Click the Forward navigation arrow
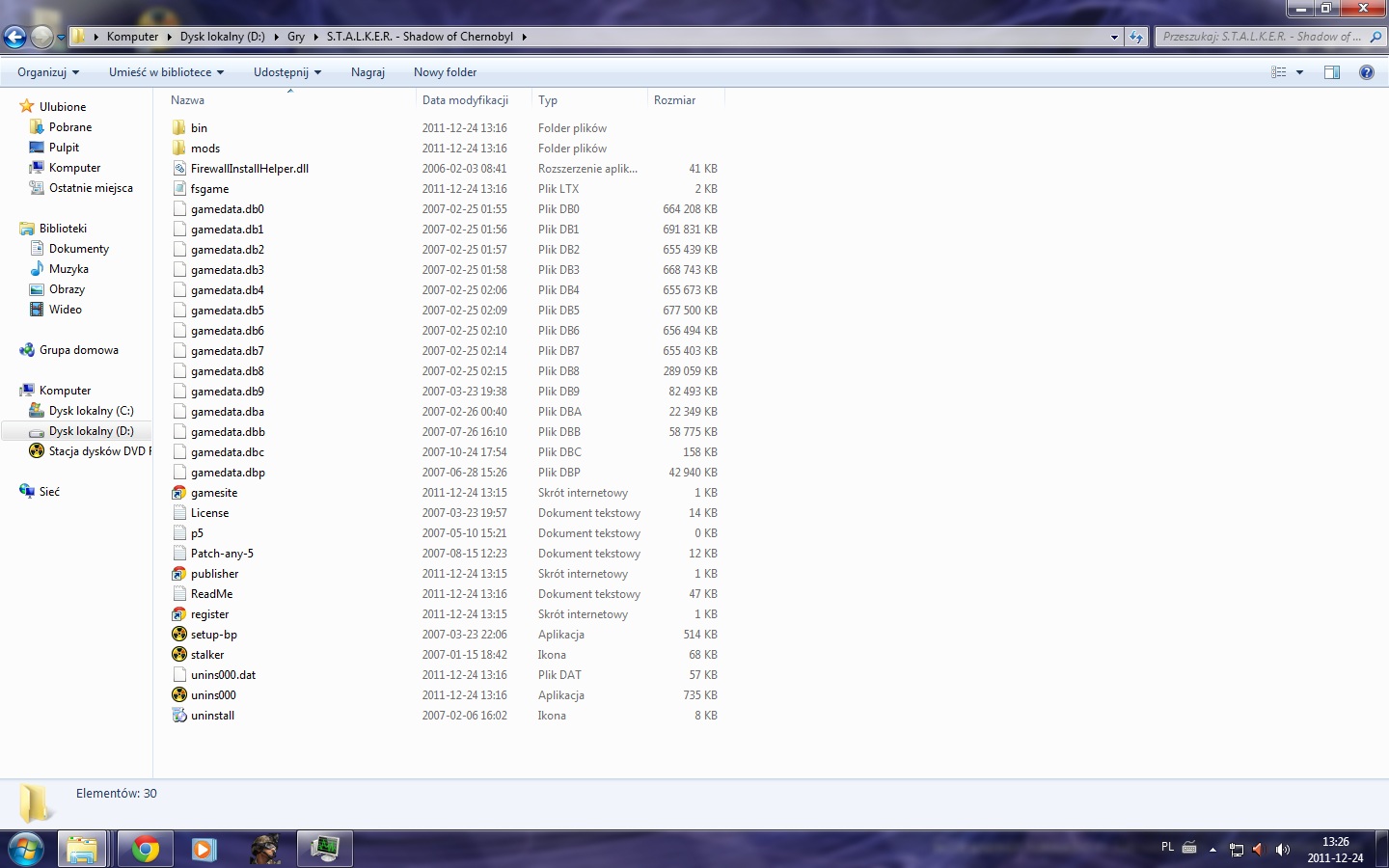Image resolution: width=1389 pixels, height=868 pixels. 41,37
